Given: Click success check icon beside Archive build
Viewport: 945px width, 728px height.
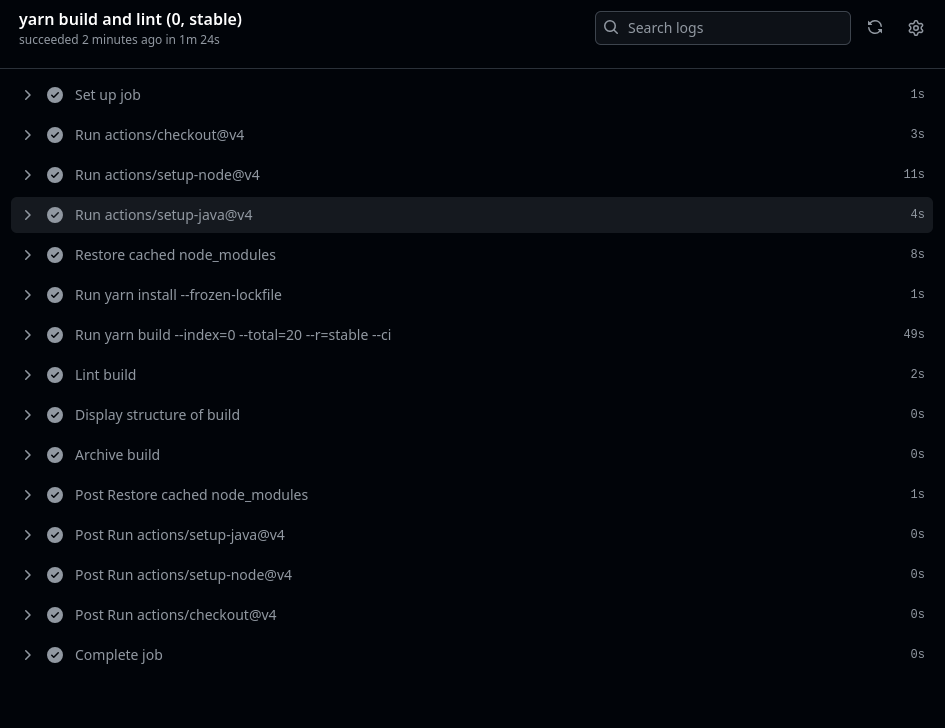Looking at the screenshot, I should (x=55, y=455).
